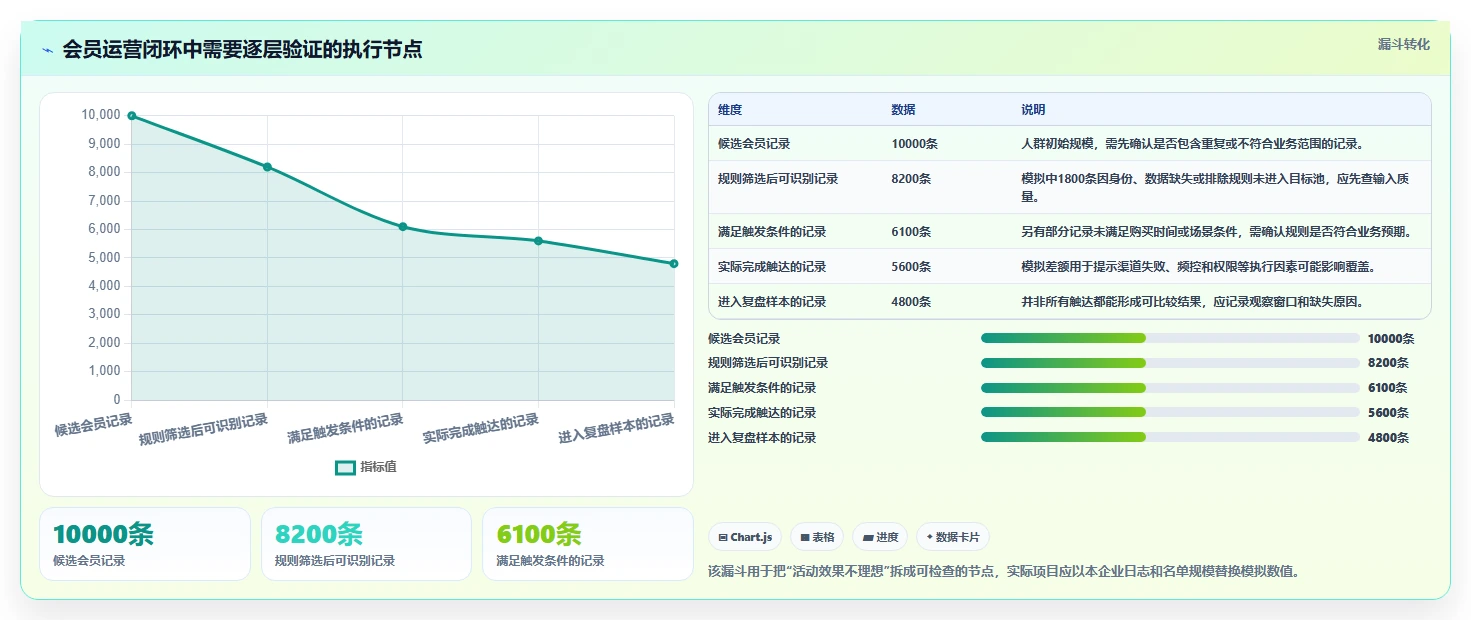
Task: Click the 进入复盘样本的记录 progress bar
Action: click(x=1170, y=437)
